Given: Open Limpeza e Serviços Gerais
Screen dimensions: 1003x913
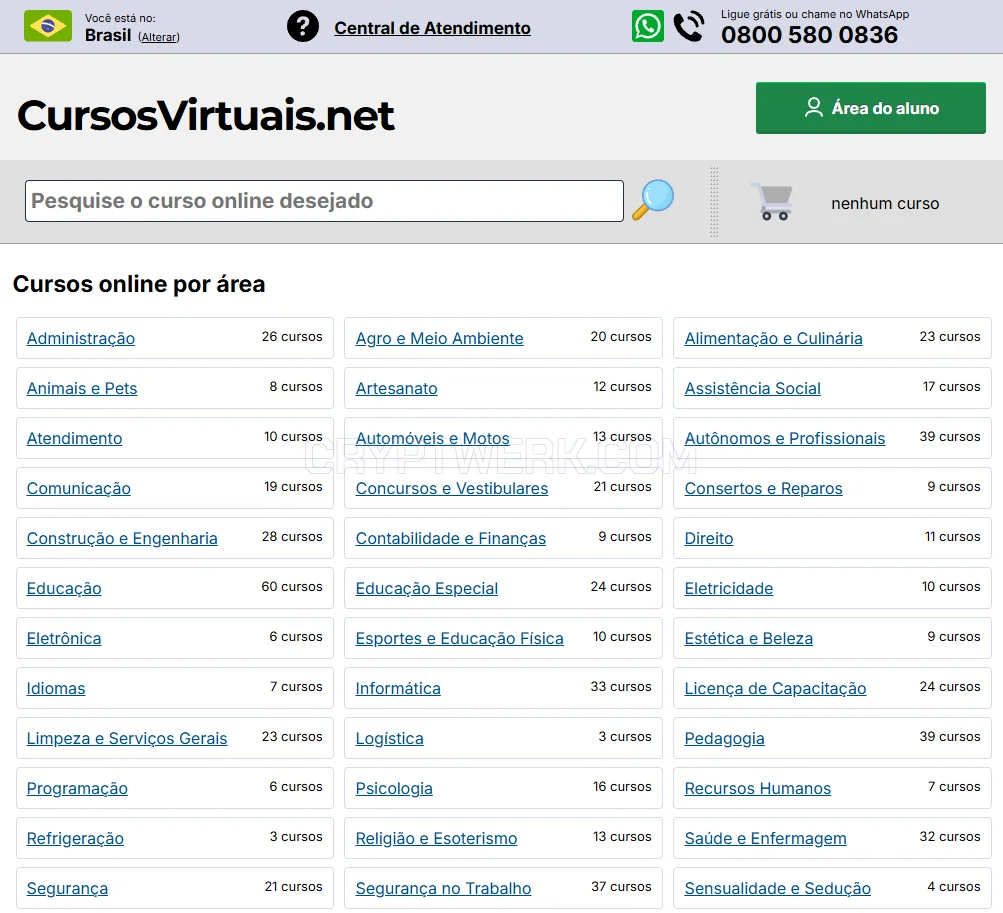Looking at the screenshot, I should click(x=127, y=738).
